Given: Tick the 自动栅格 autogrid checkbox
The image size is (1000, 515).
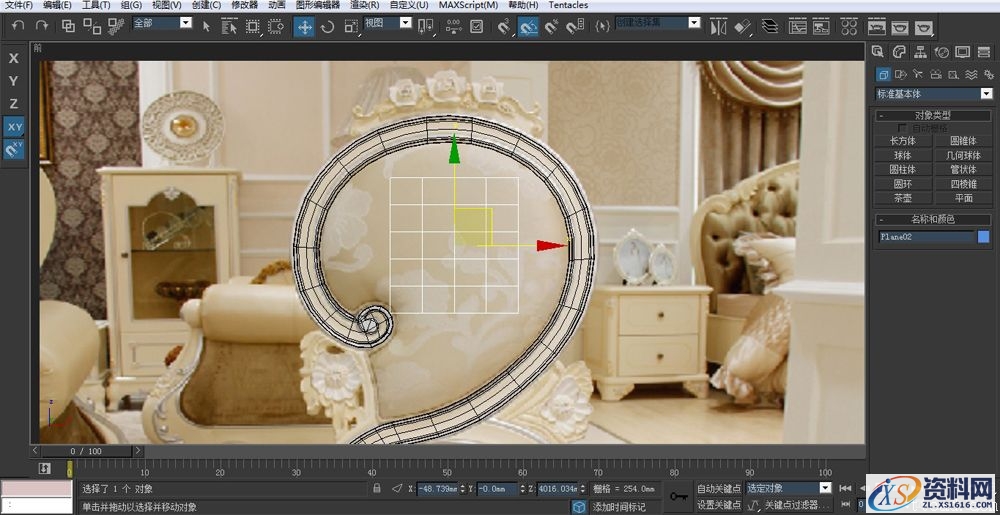Looking at the screenshot, I should tap(902, 128).
